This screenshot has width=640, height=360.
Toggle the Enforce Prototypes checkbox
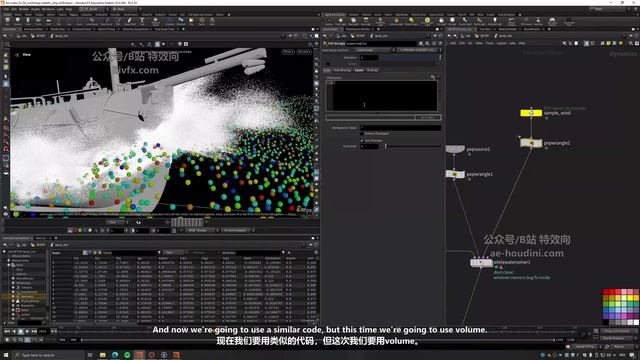(362, 134)
